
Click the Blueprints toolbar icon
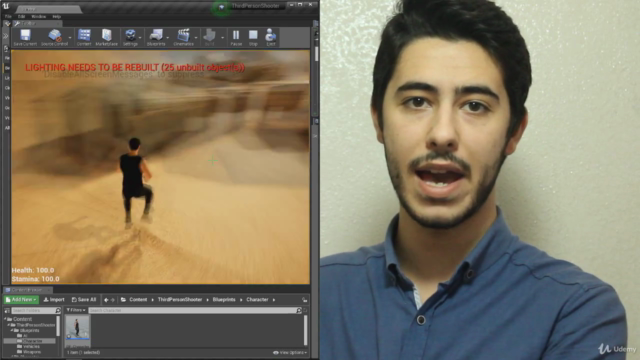(156, 37)
